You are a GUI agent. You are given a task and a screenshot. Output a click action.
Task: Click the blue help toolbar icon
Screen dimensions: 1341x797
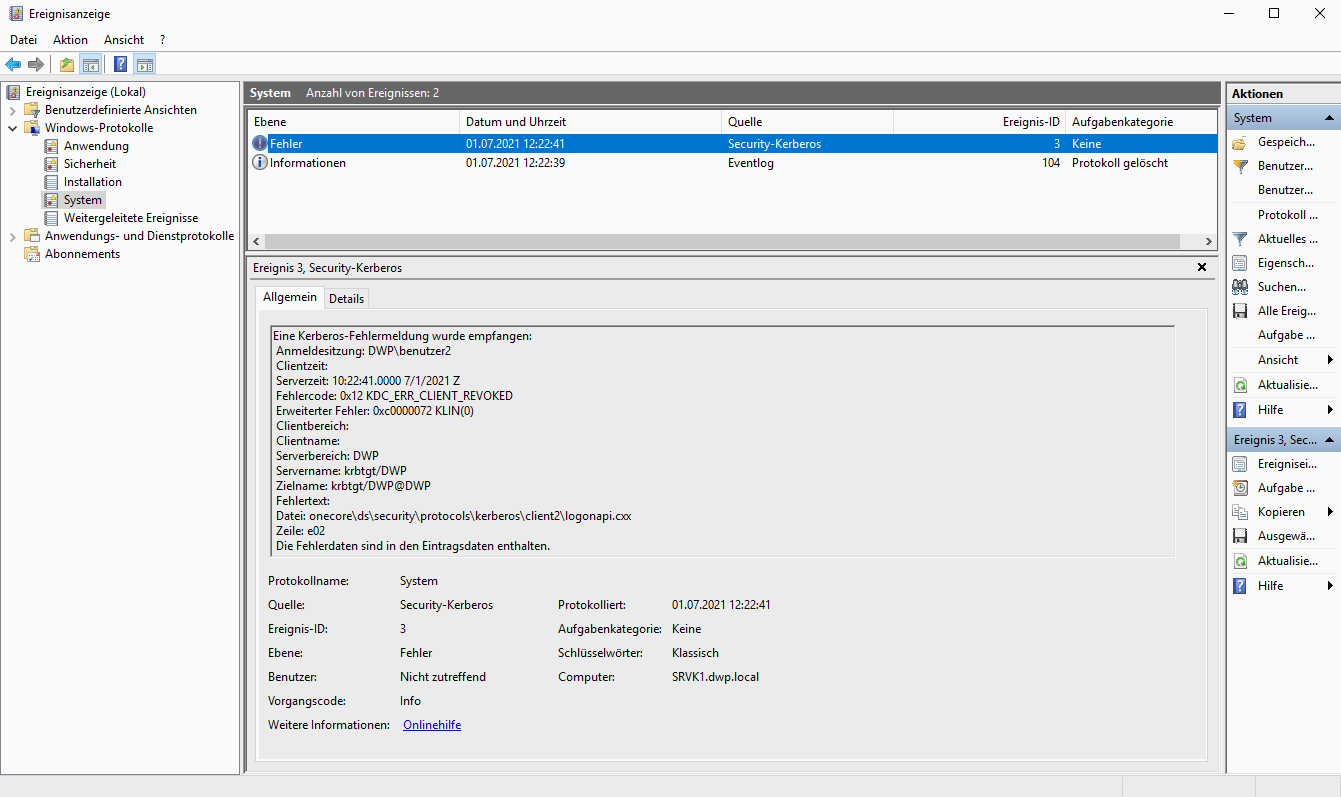click(x=120, y=65)
